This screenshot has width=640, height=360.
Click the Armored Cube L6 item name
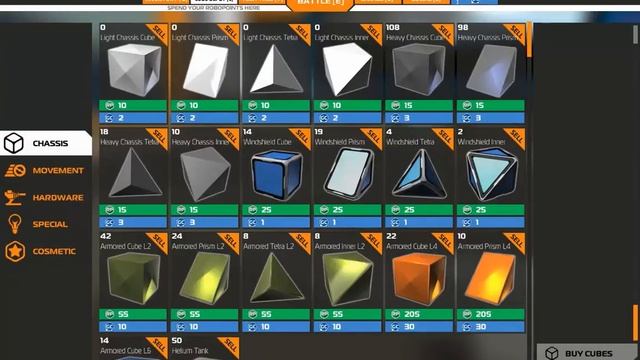click(125, 351)
